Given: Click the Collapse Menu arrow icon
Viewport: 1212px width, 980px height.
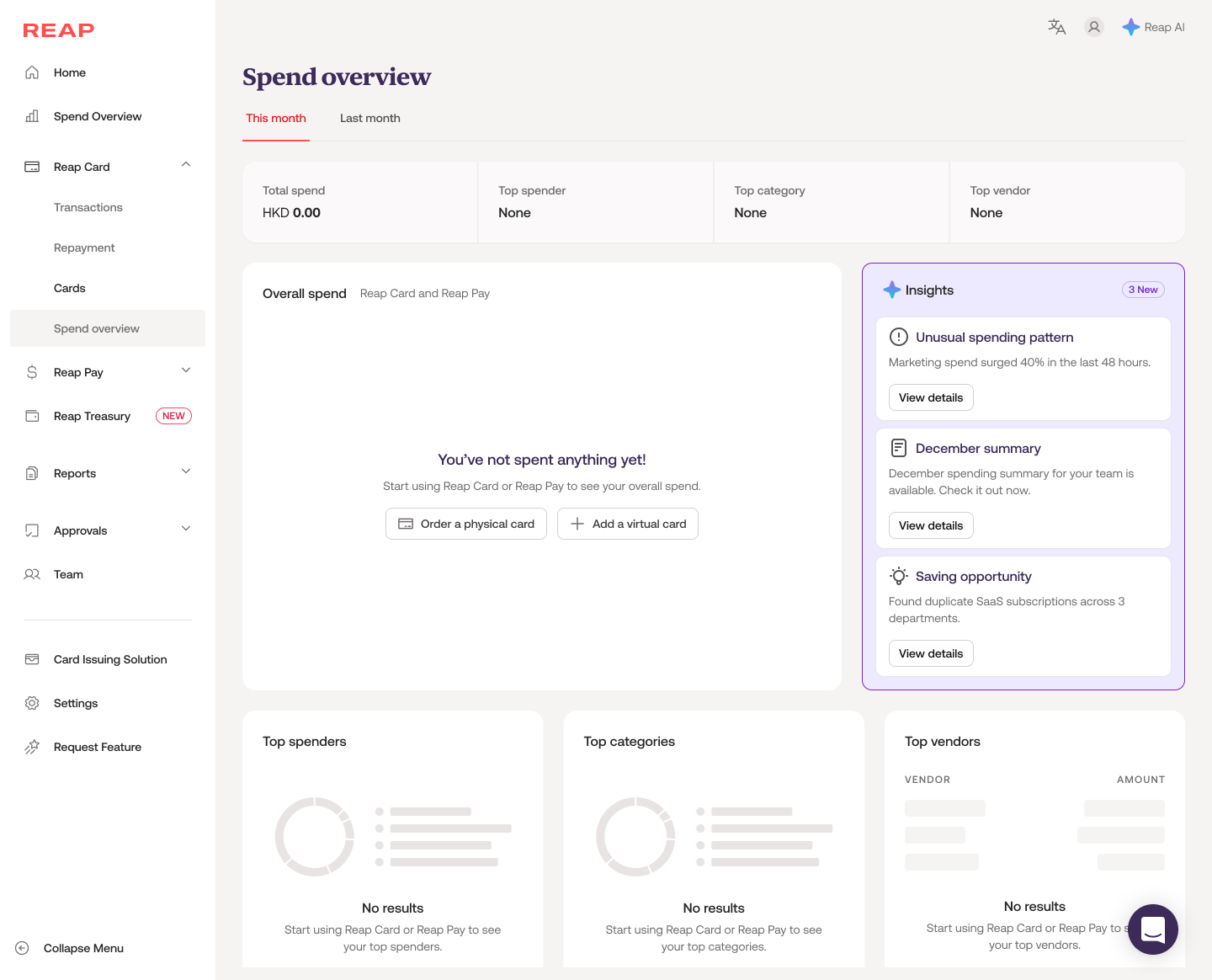Looking at the screenshot, I should (23, 948).
